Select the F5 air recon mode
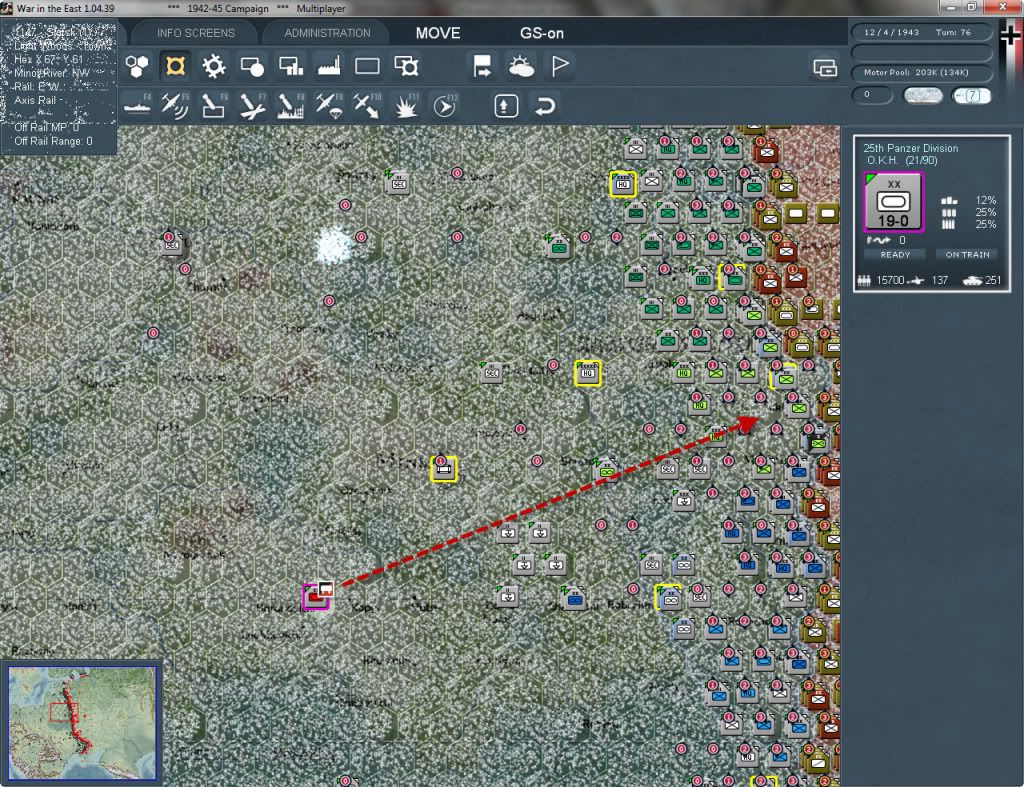Image resolution: width=1024 pixels, height=787 pixels. (176, 105)
